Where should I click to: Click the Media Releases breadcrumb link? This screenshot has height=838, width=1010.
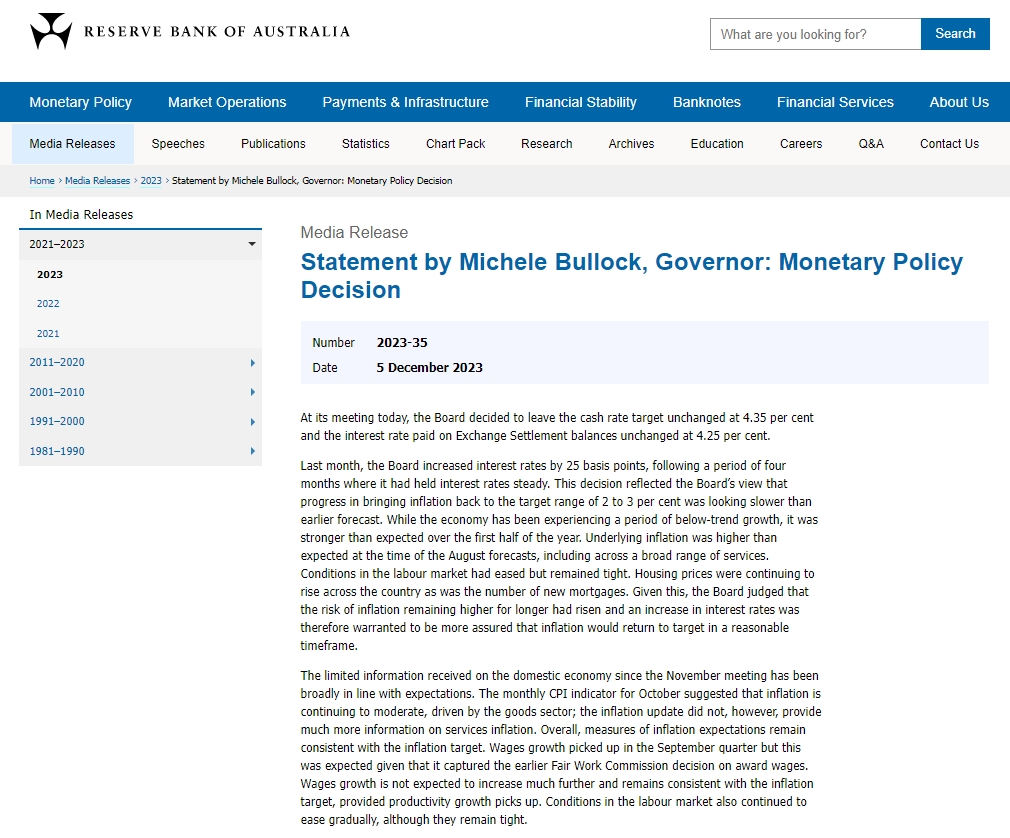pyautogui.click(x=97, y=181)
